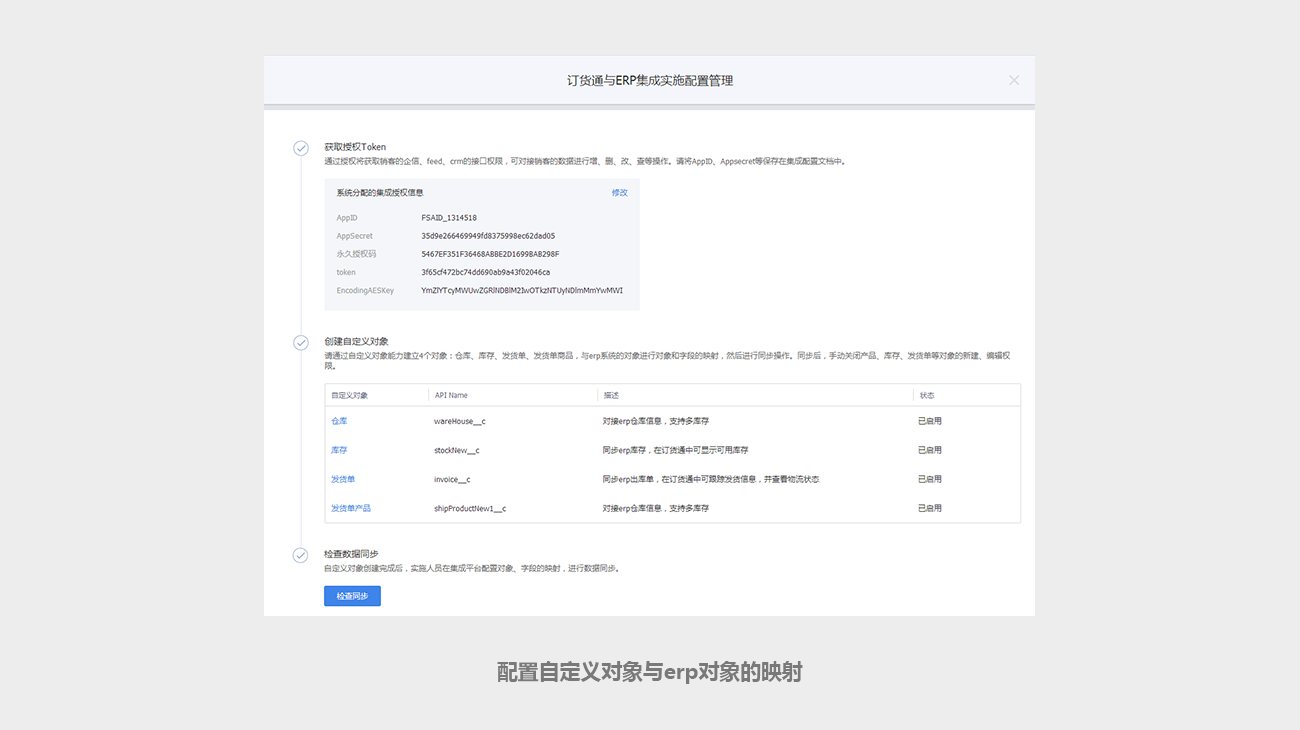Click the AppSecret value string
The height and width of the screenshot is (730, 1300).
pos(488,236)
